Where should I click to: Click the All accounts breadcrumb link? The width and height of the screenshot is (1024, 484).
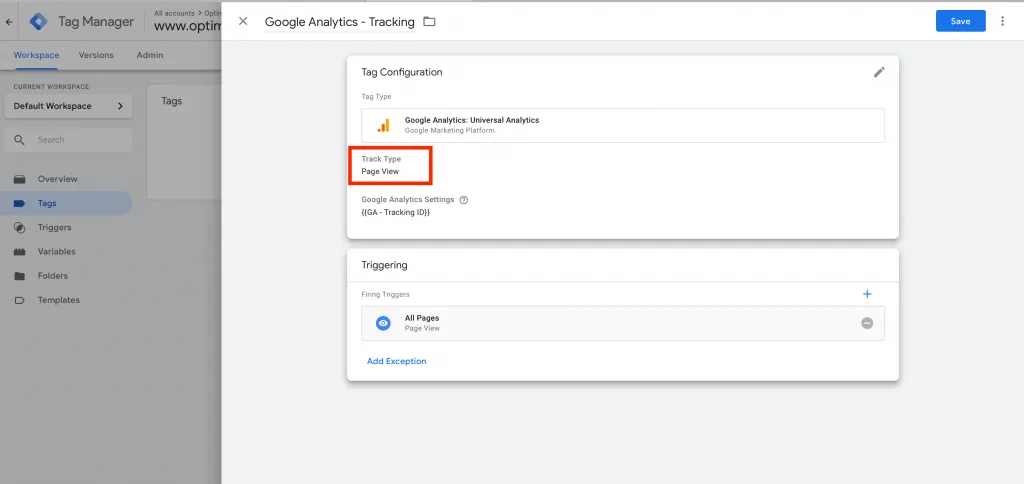[x=176, y=12]
